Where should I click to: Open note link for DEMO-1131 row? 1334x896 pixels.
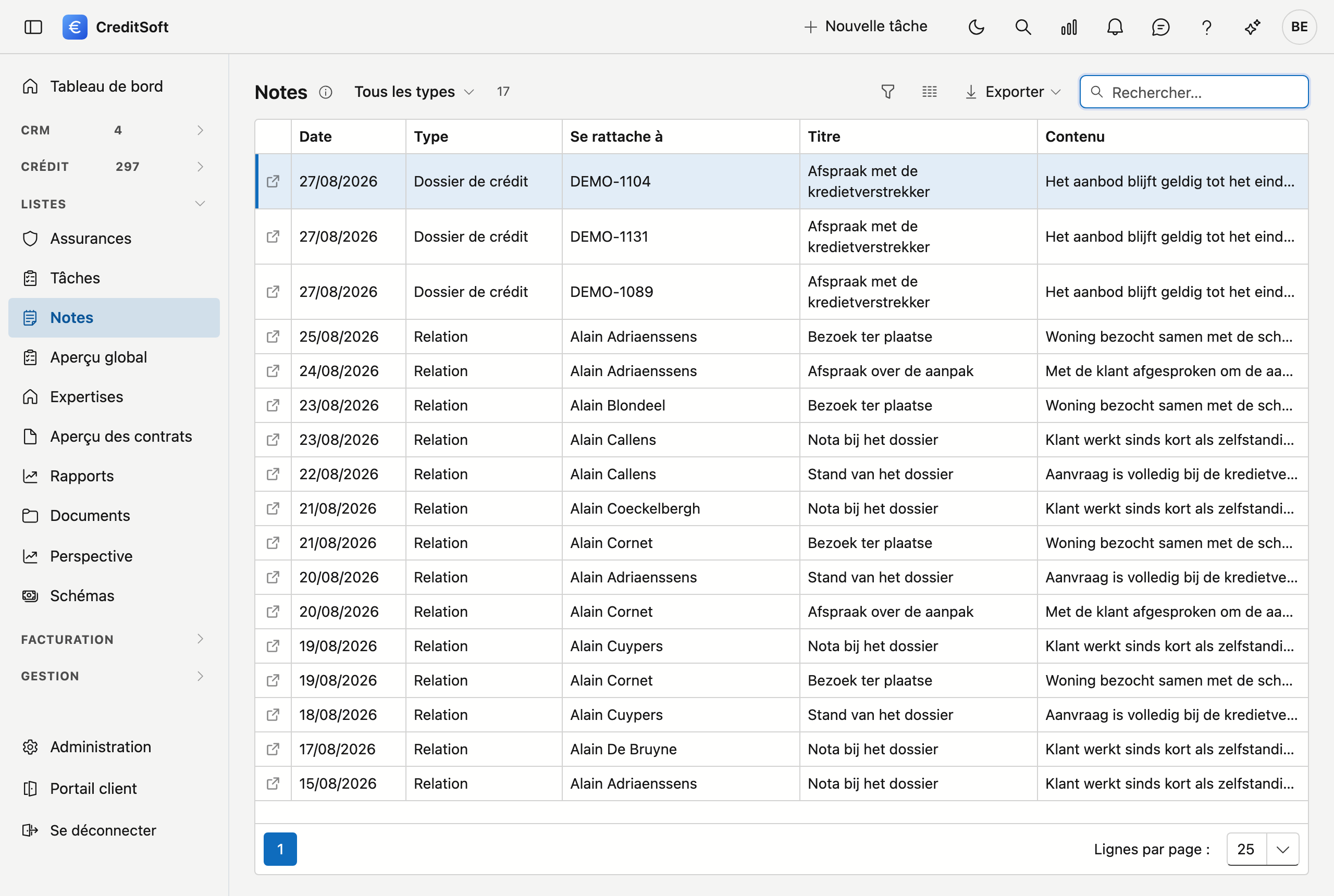[x=273, y=237]
